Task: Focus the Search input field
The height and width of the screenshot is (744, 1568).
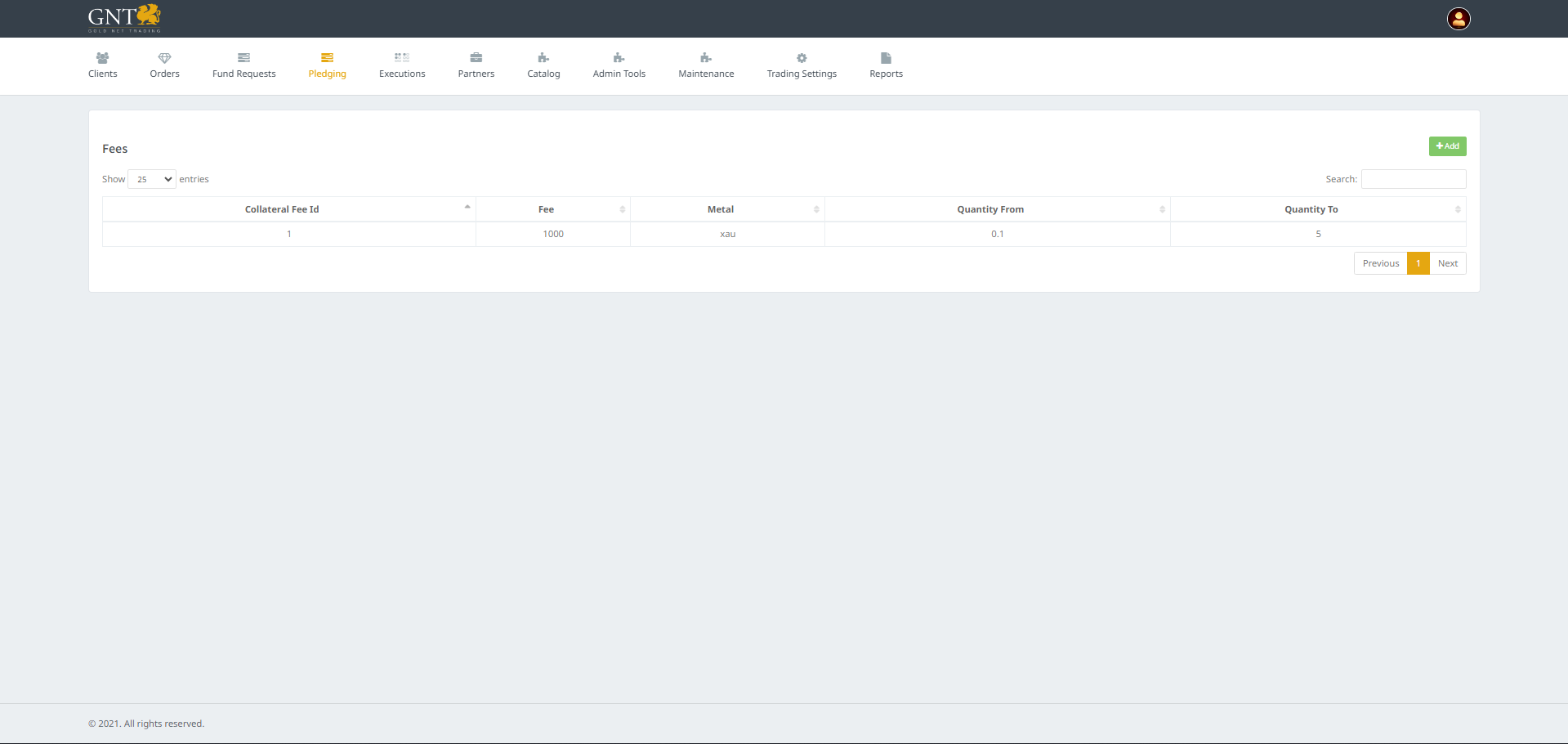Action: [1414, 179]
